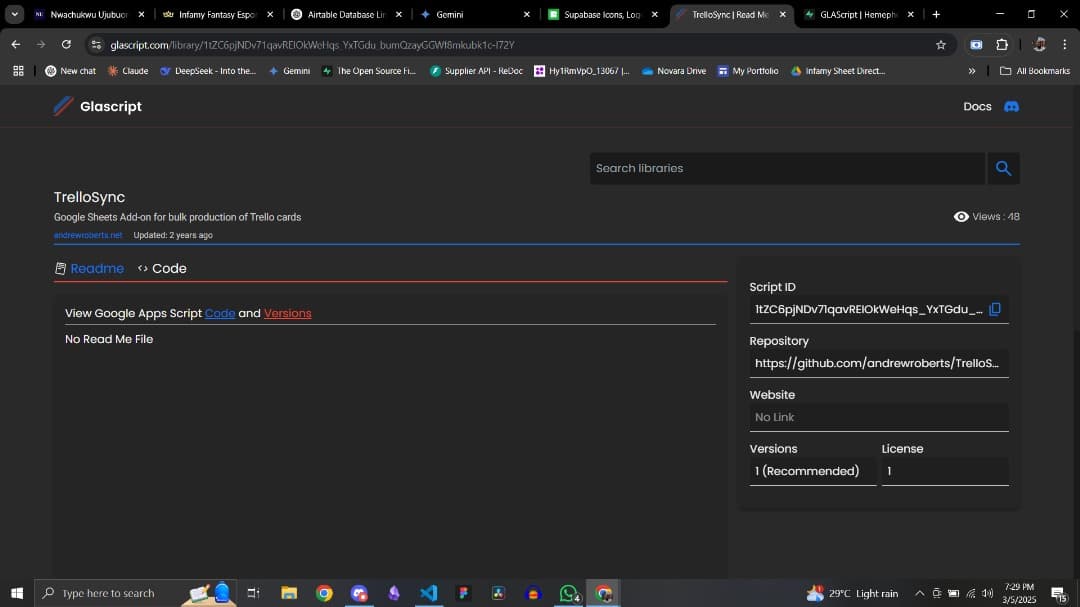Open the red Versions link in readme
This screenshot has width=1080, height=607.
click(x=287, y=313)
